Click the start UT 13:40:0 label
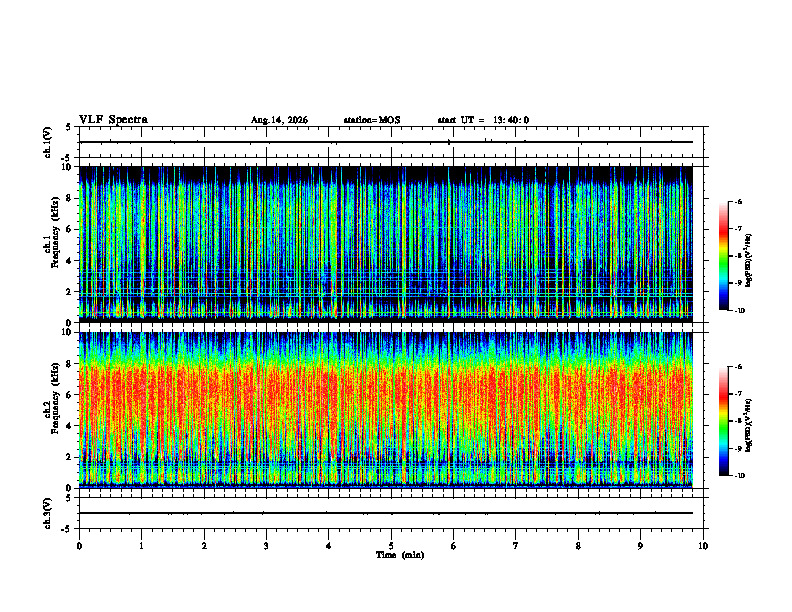This screenshot has height=612, width=792. 483,120
